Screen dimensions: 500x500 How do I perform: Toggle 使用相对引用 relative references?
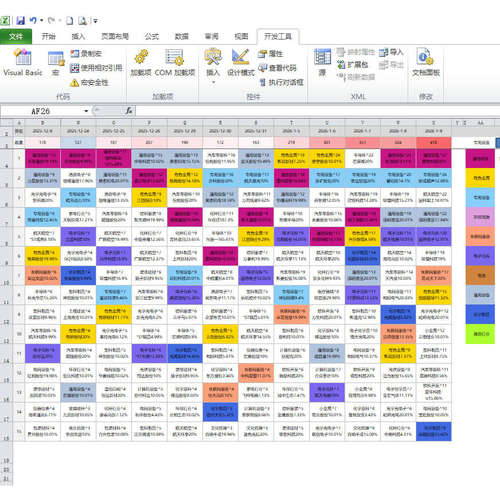pos(96,68)
